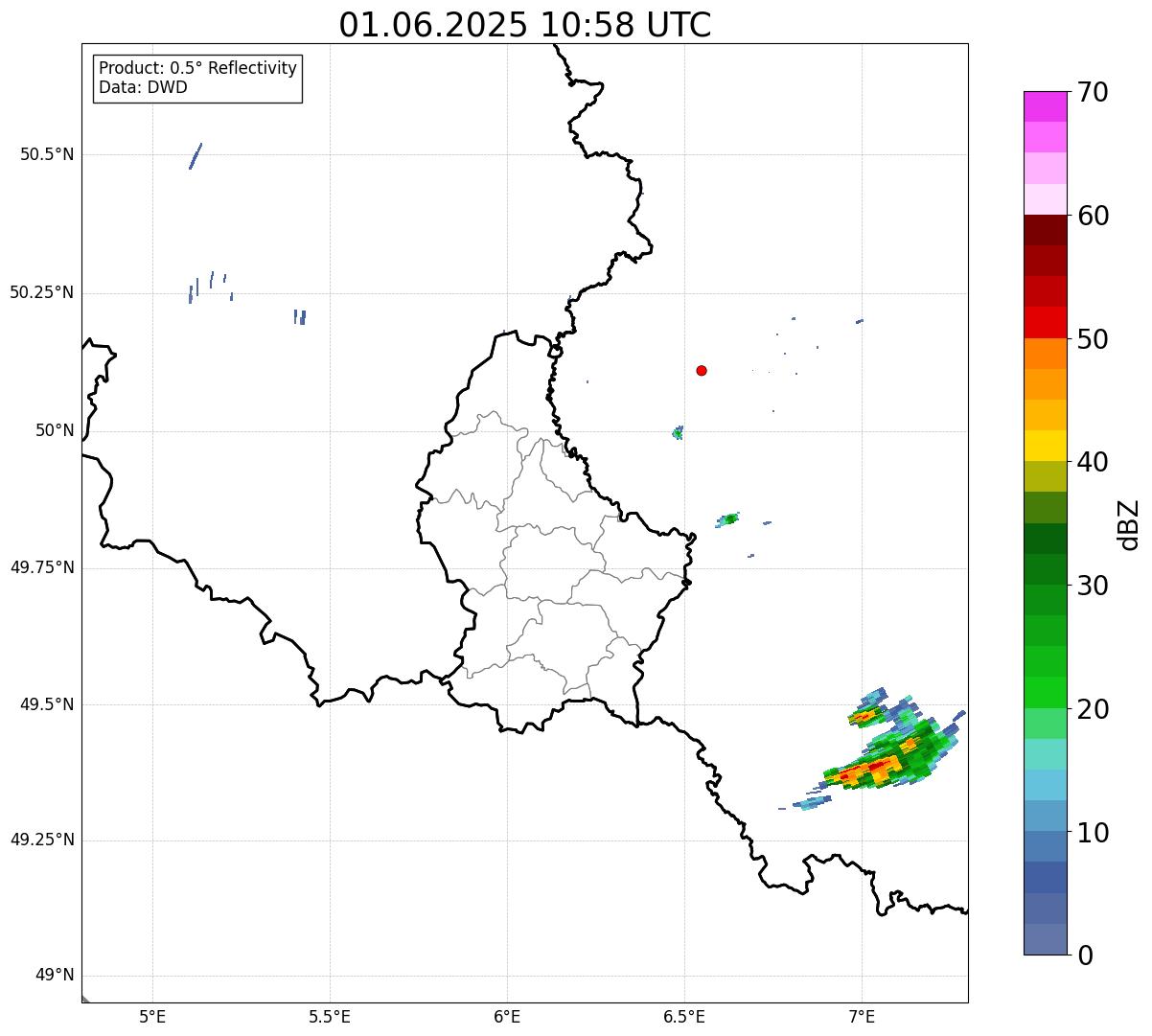This screenshot has width=1152, height=1036.
Task: Click the 6.5°E longitude label
Action: 684,1016
